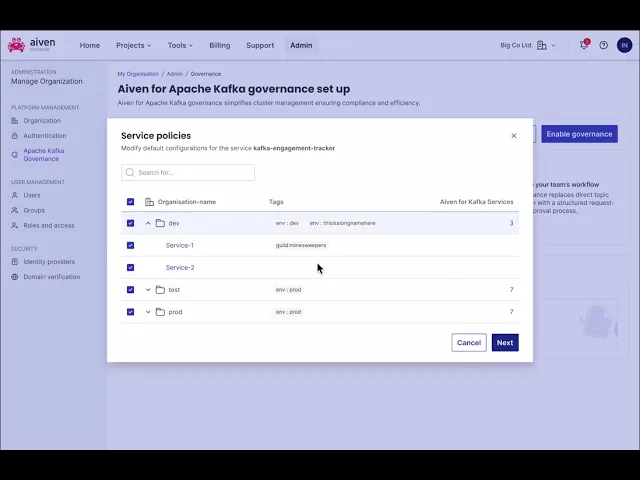
Task: Open the Tools dropdown in top navigation
Action: point(180,45)
